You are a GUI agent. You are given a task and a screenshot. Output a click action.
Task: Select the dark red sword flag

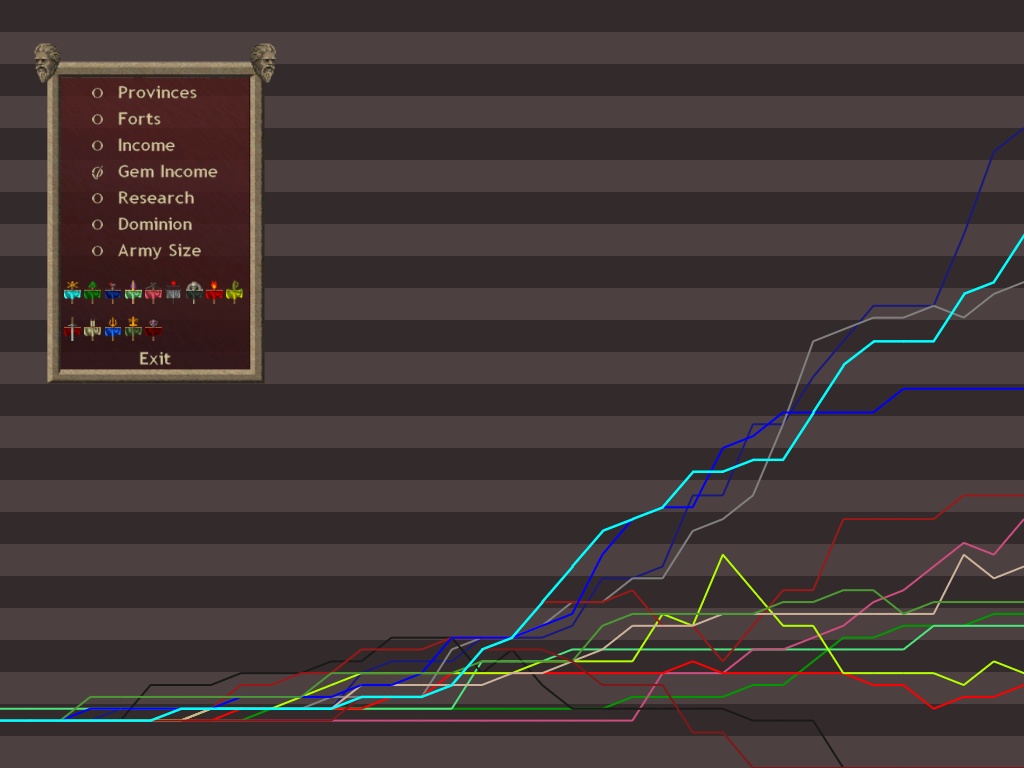click(72, 328)
